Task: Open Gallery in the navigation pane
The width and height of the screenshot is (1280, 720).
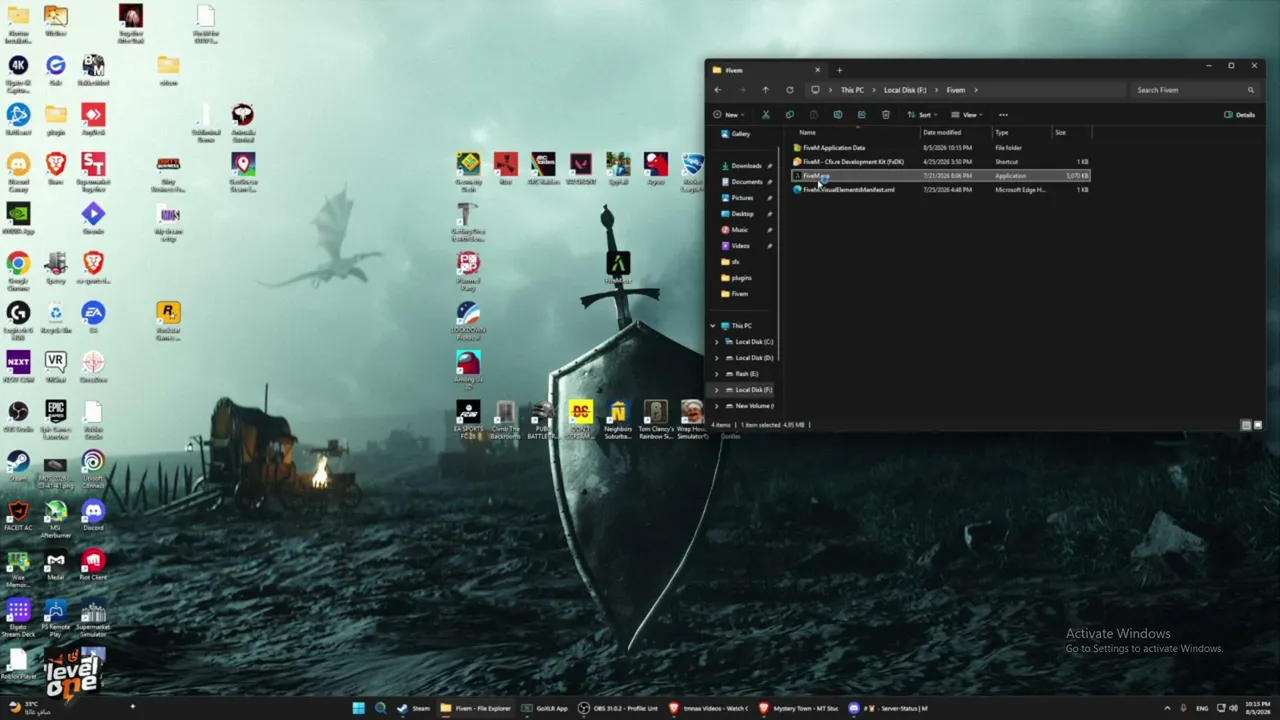Action: tap(740, 134)
